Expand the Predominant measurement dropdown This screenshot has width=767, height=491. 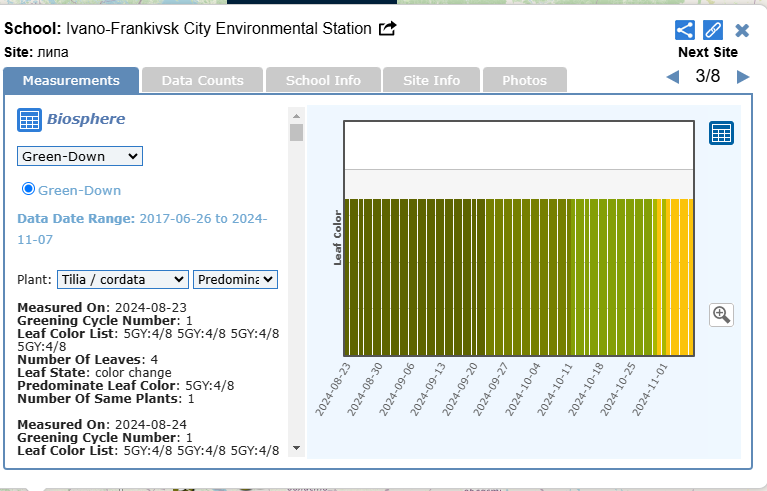(x=235, y=280)
